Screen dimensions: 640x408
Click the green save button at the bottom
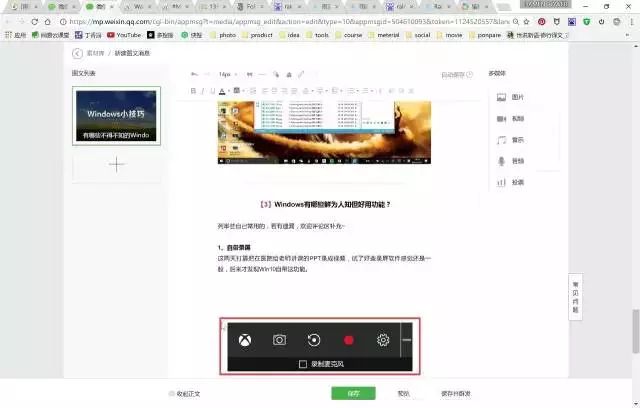point(353,394)
